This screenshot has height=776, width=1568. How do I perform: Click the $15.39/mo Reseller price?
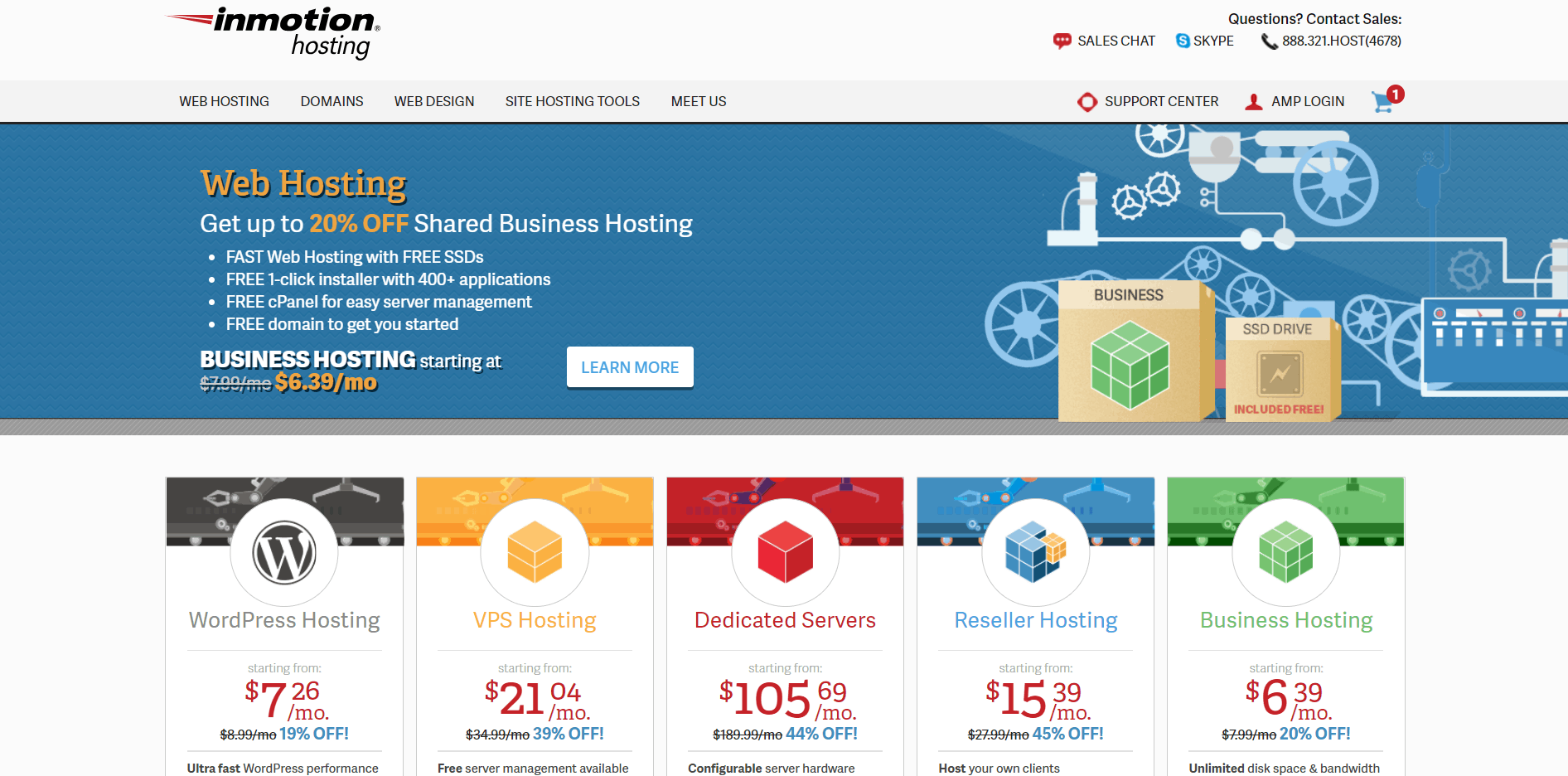[1038, 699]
